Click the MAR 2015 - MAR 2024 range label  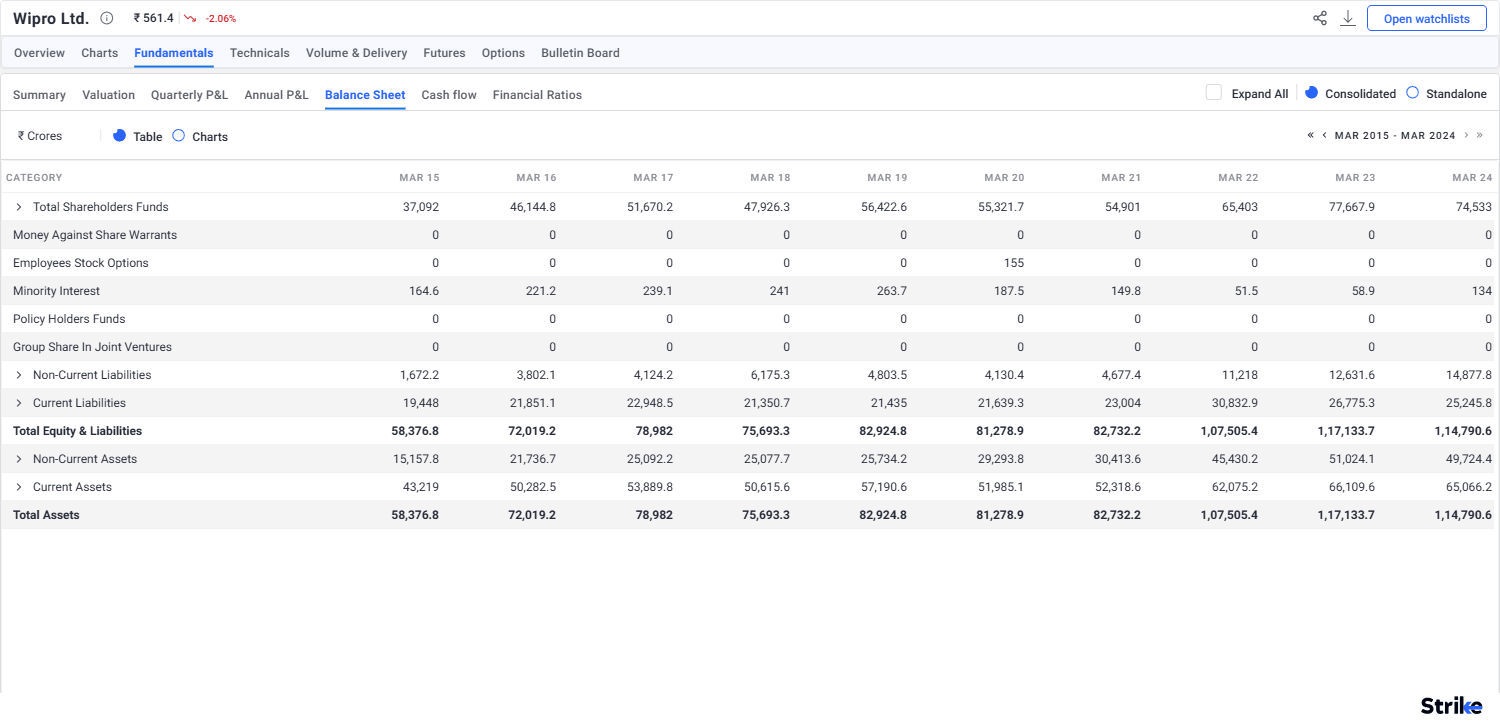(1395, 135)
